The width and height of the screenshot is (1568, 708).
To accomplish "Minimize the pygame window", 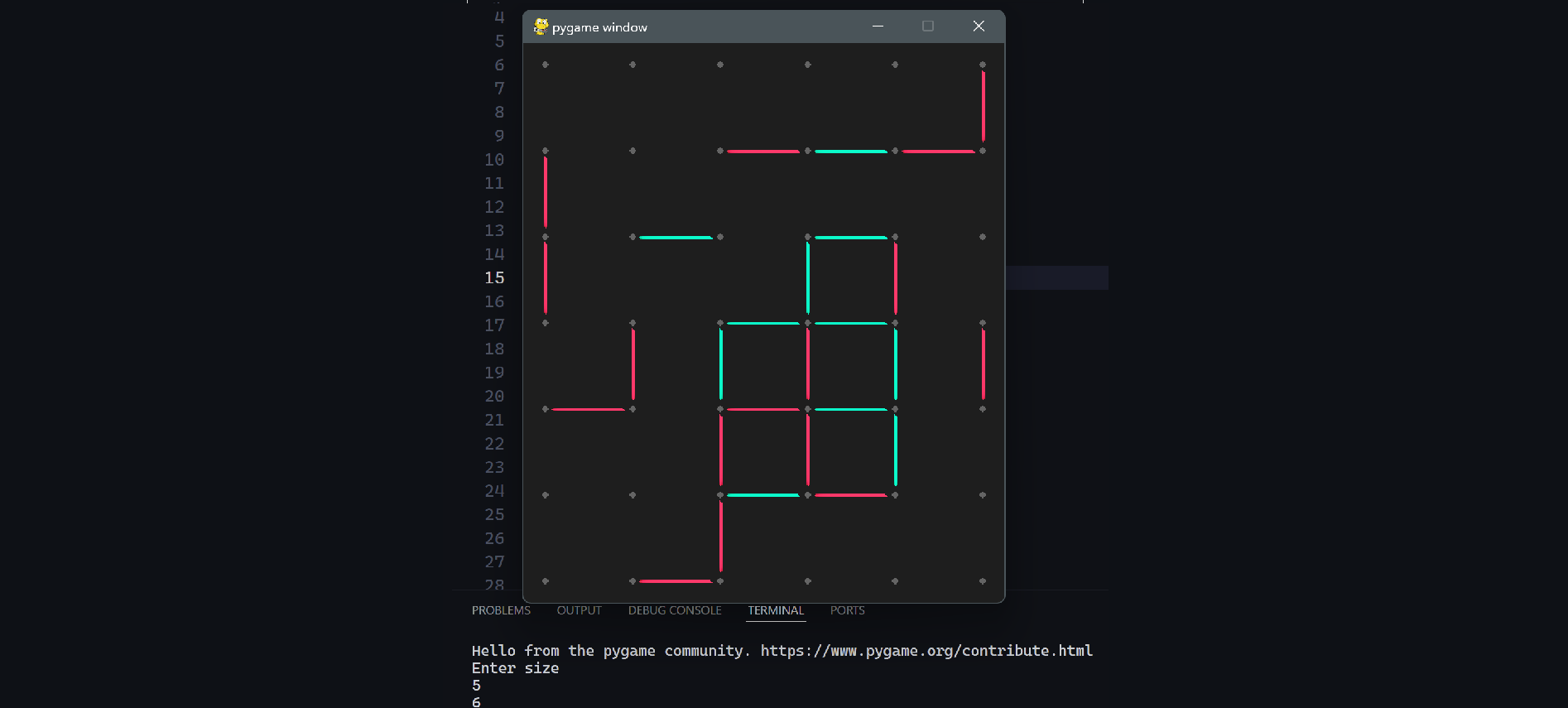I will [x=878, y=26].
